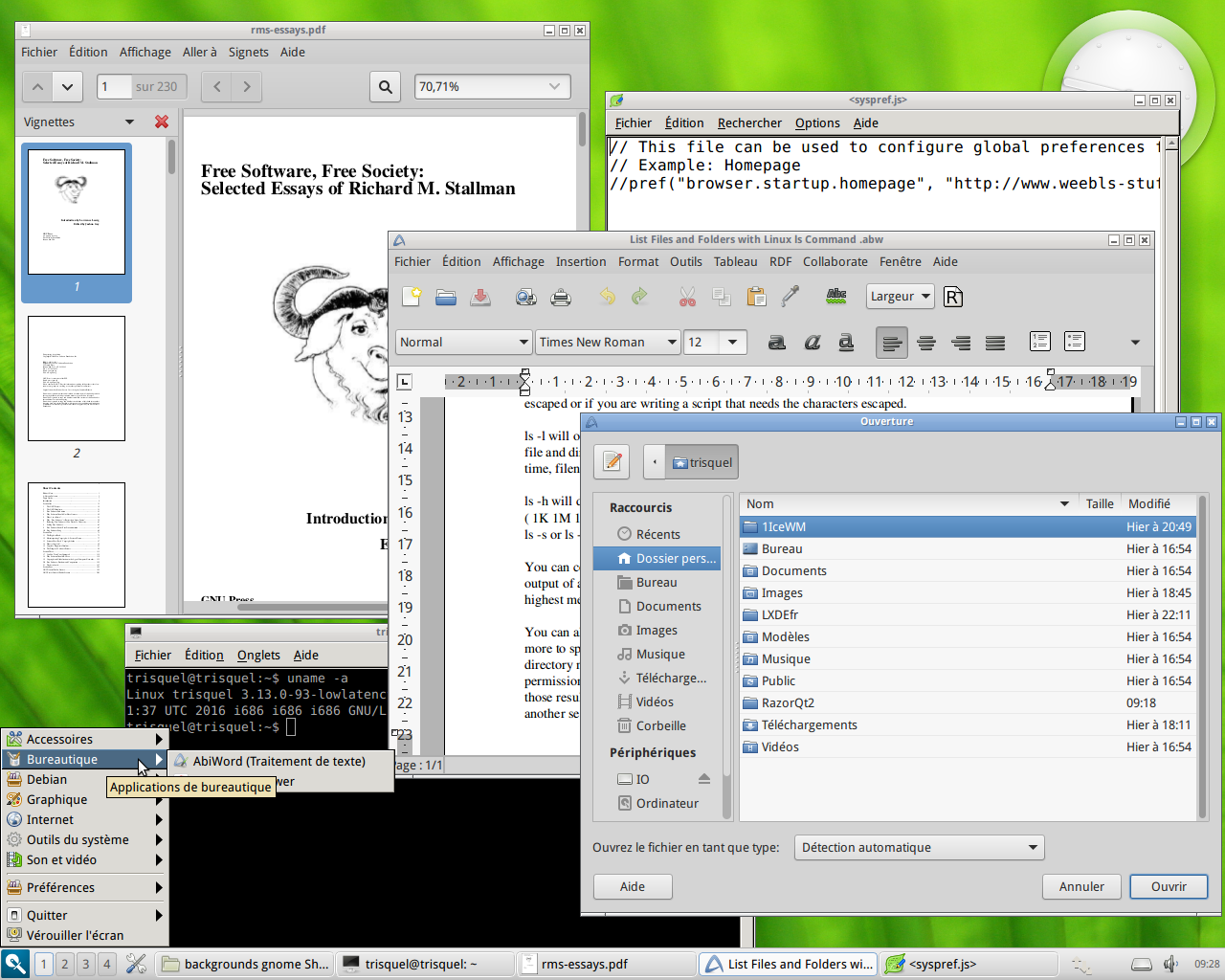The height and width of the screenshot is (980, 1225).
Task: Open Tableau menu in AbiWord
Action: (x=735, y=261)
